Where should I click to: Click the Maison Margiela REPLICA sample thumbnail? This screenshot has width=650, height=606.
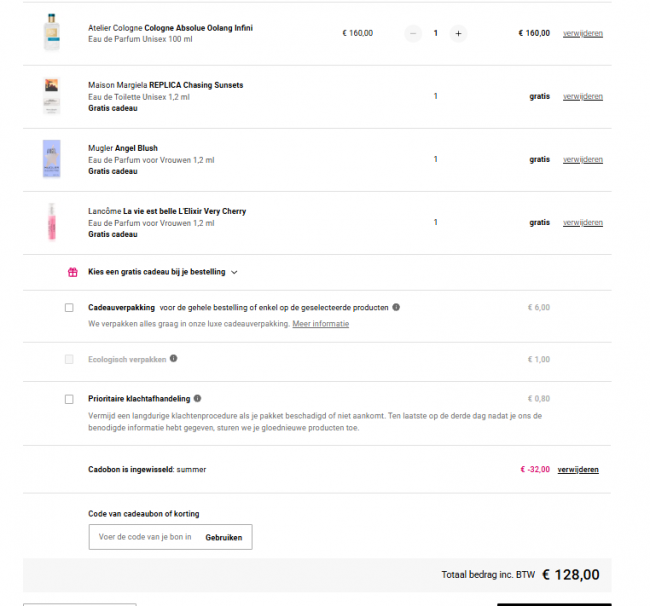click(52, 96)
